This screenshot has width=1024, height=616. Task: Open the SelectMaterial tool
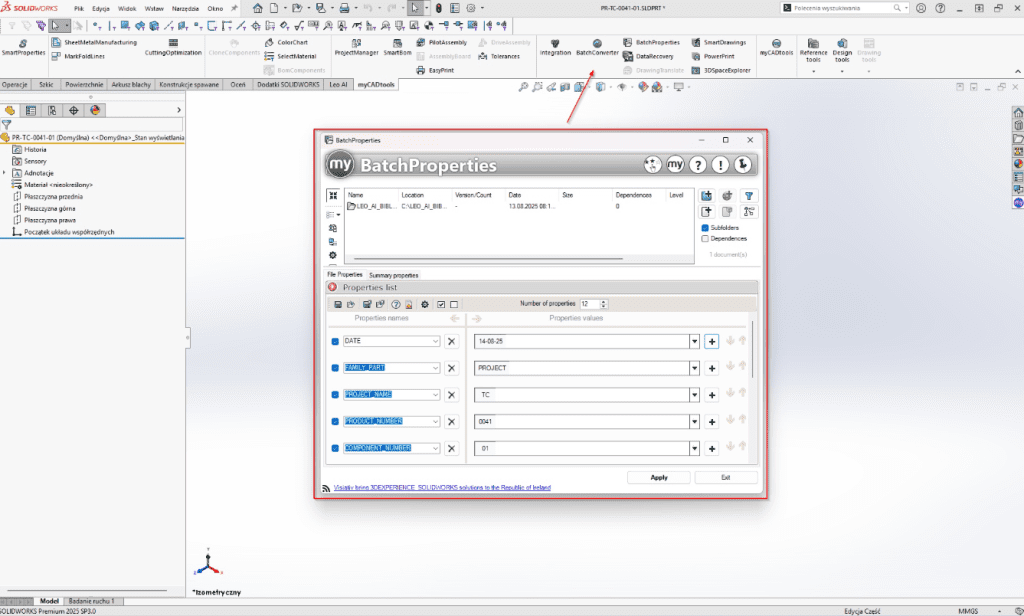[290, 56]
